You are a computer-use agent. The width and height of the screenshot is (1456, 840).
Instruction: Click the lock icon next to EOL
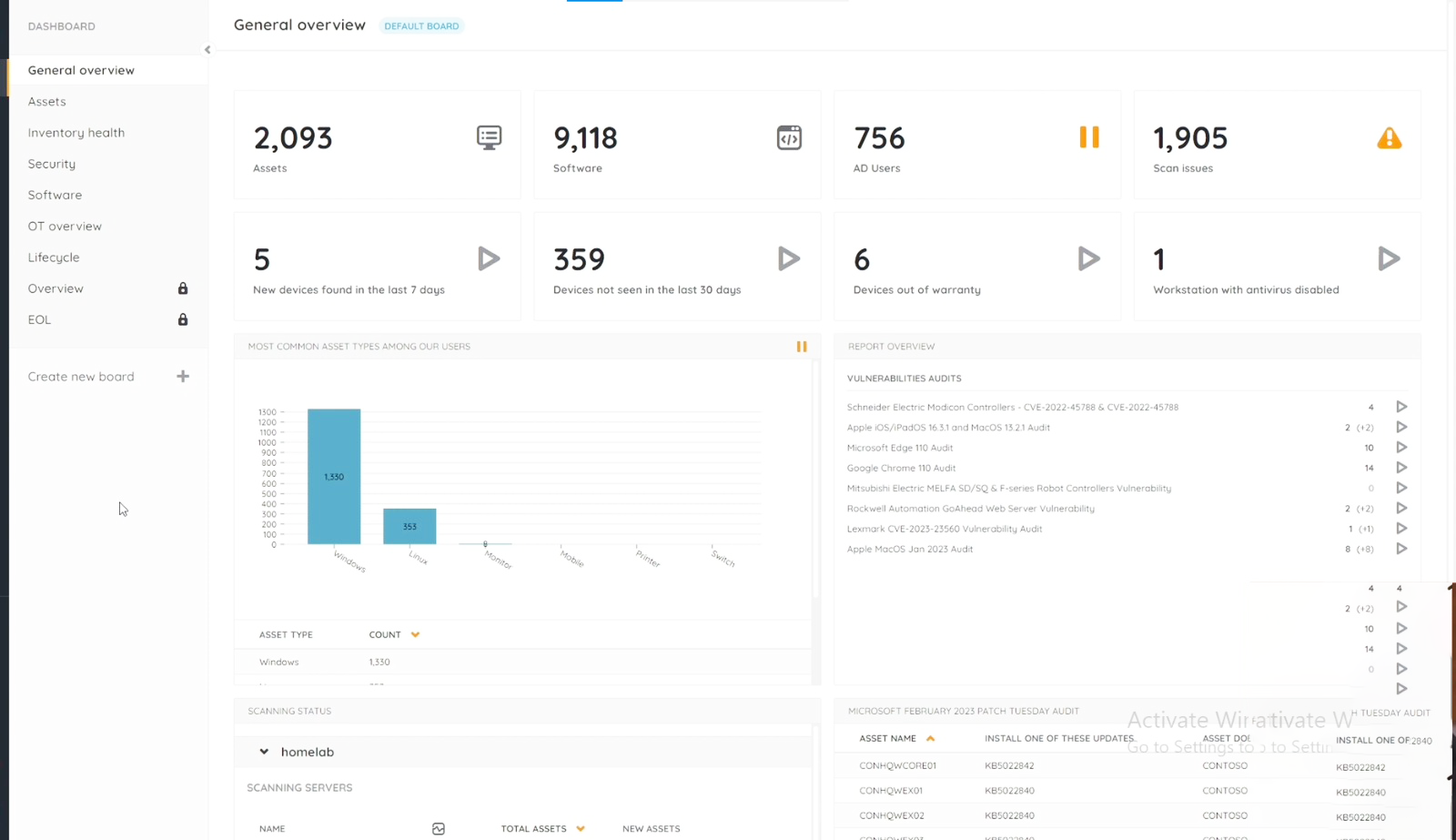coord(183,319)
